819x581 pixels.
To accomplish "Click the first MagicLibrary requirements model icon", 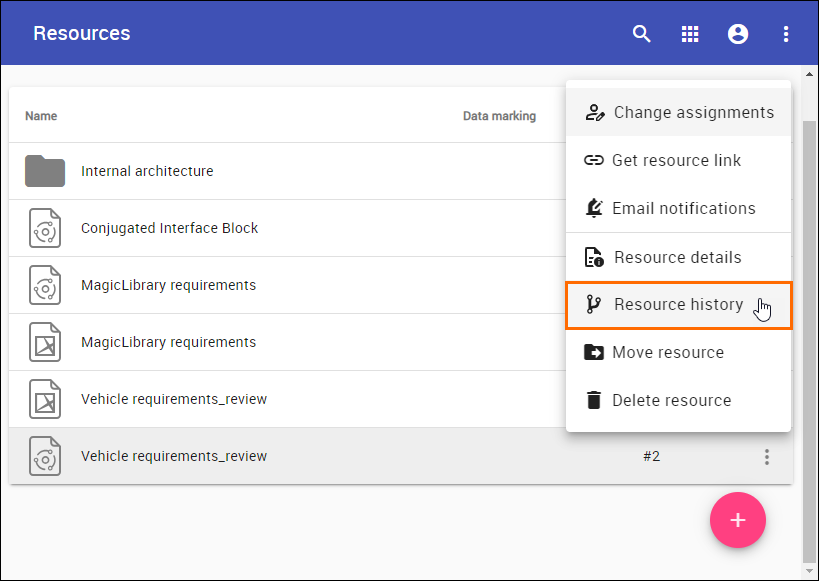I will (45, 285).
